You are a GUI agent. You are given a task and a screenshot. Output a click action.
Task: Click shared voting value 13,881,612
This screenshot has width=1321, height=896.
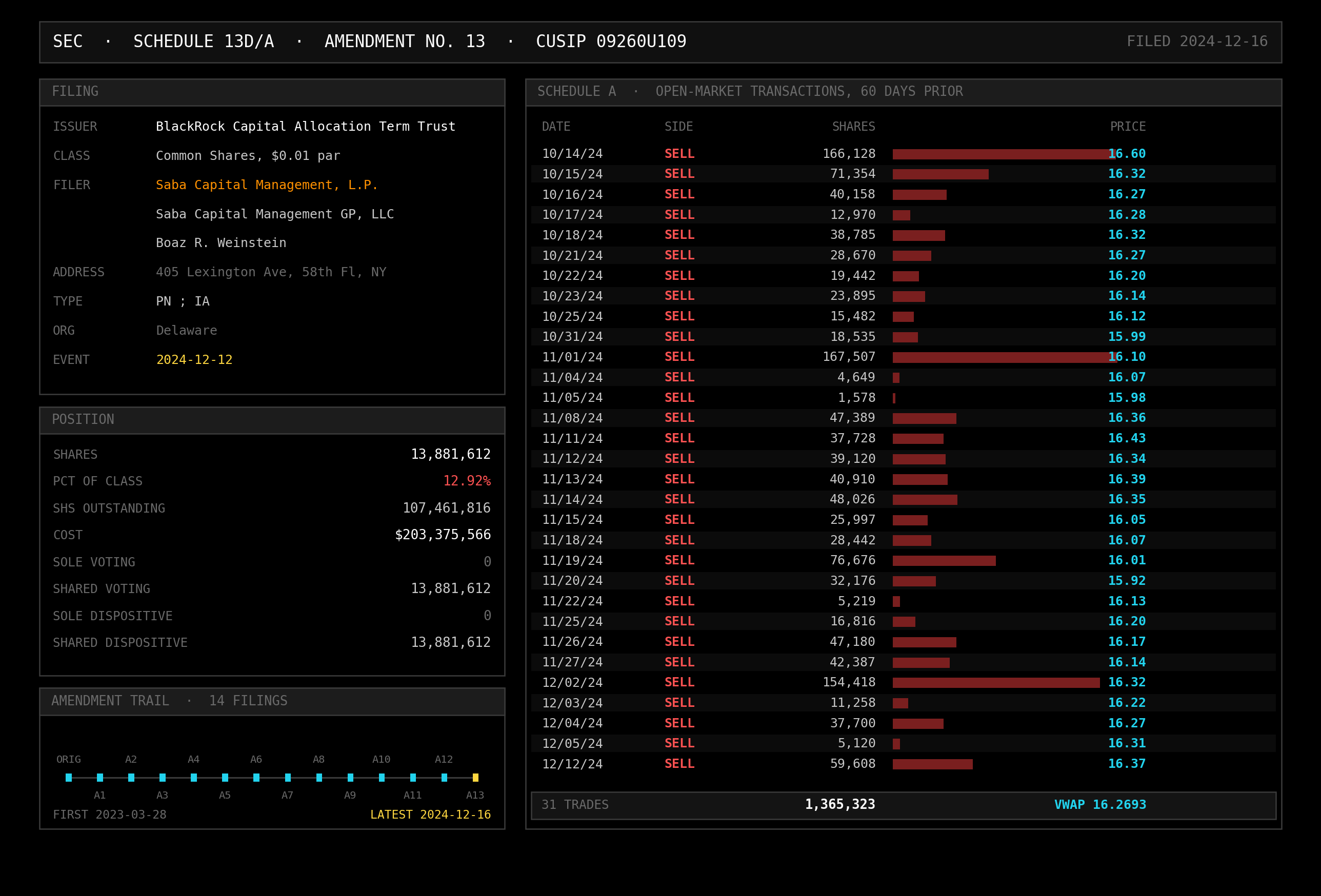point(451,588)
